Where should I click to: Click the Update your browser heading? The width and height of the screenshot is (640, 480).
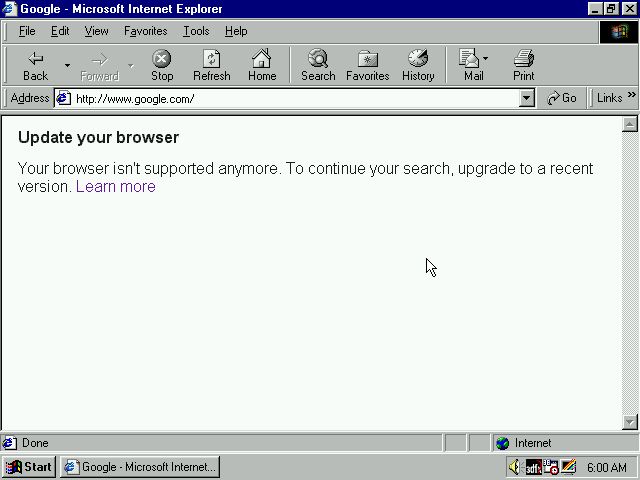tap(98, 138)
